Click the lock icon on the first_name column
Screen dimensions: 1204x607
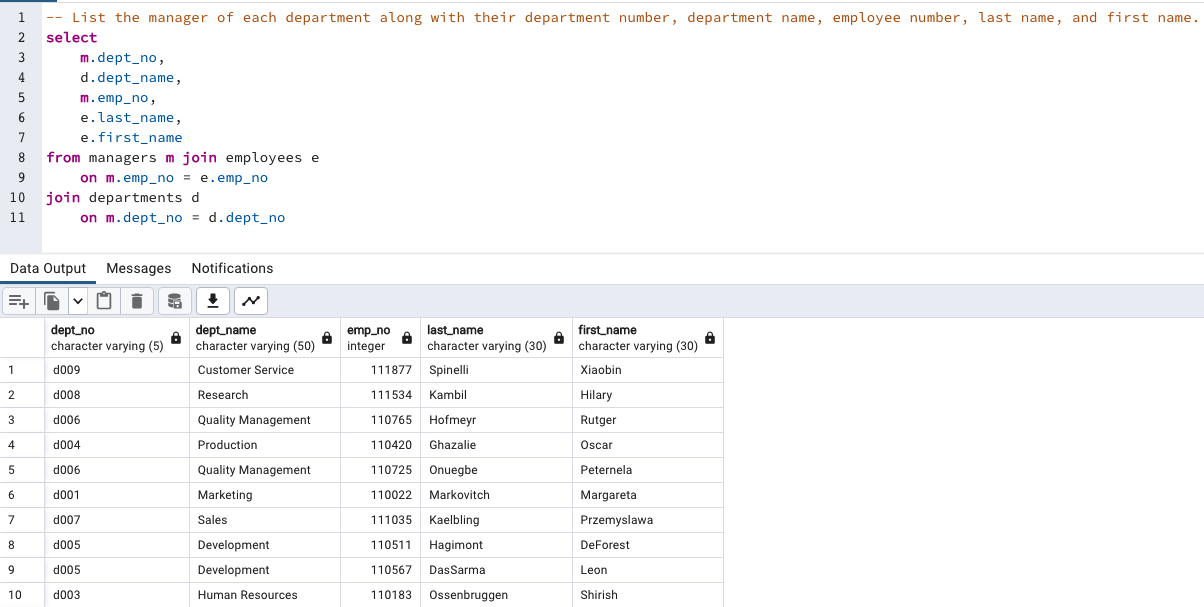pyautogui.click(x=709, y=337)
